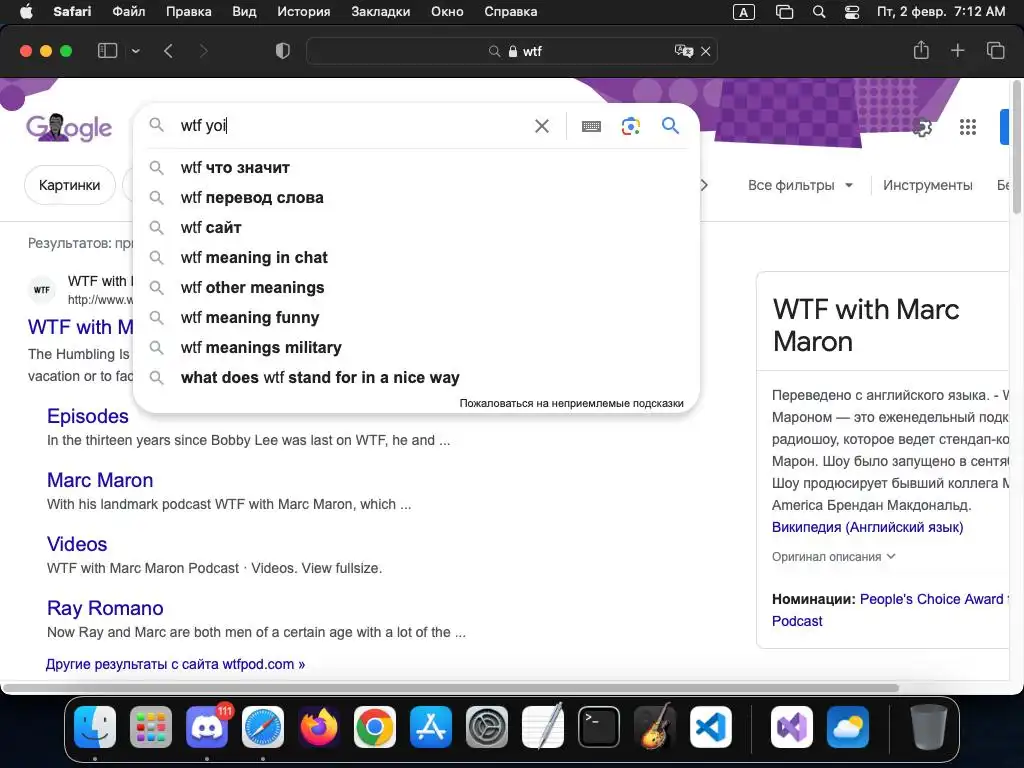Click the Google search text field

[x=353, y=125]
